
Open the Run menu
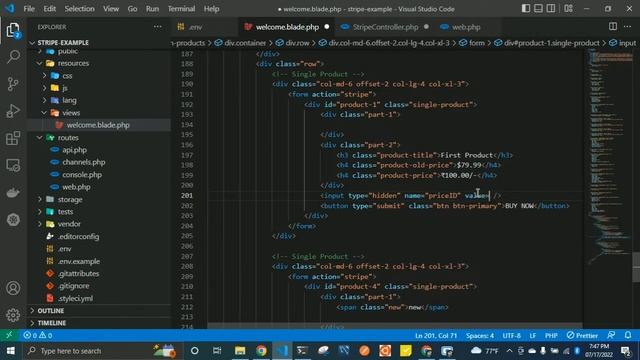[x=152, y=9]
